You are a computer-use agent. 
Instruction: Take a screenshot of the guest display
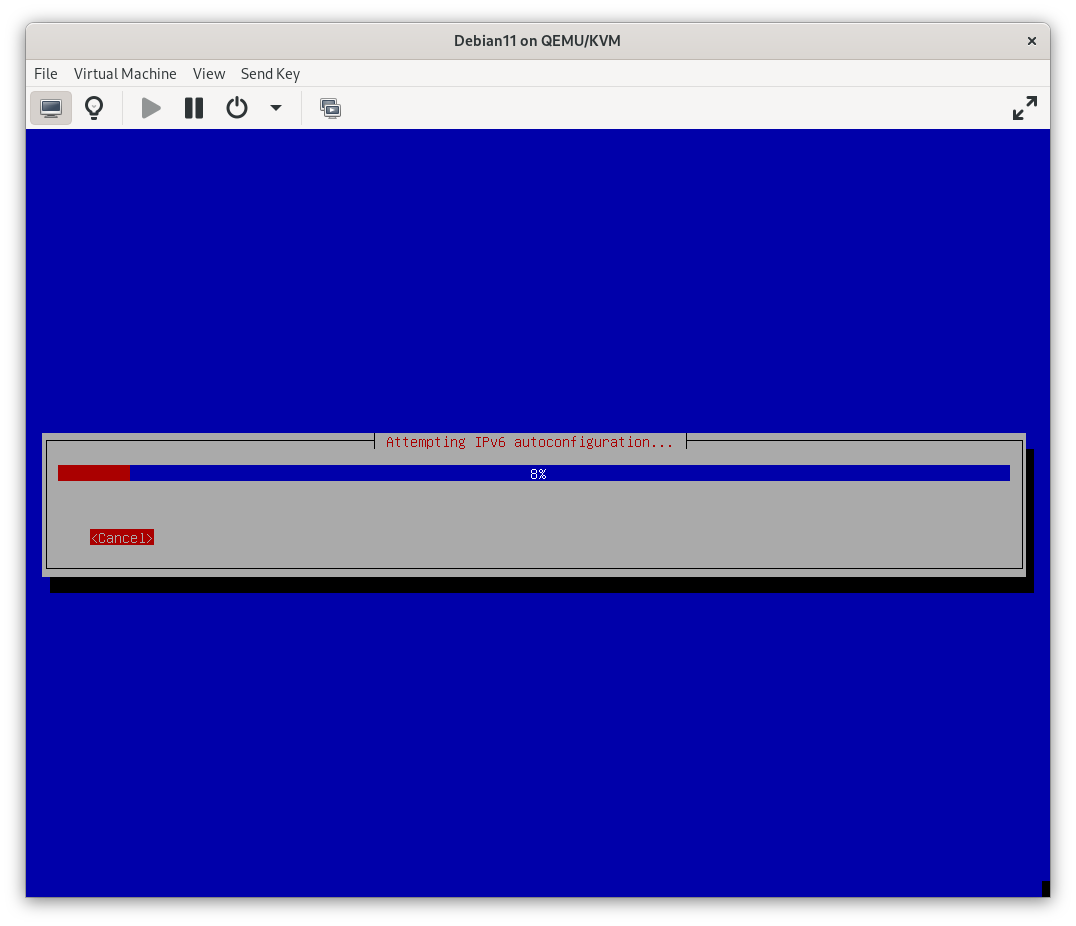tap(330, 107)
